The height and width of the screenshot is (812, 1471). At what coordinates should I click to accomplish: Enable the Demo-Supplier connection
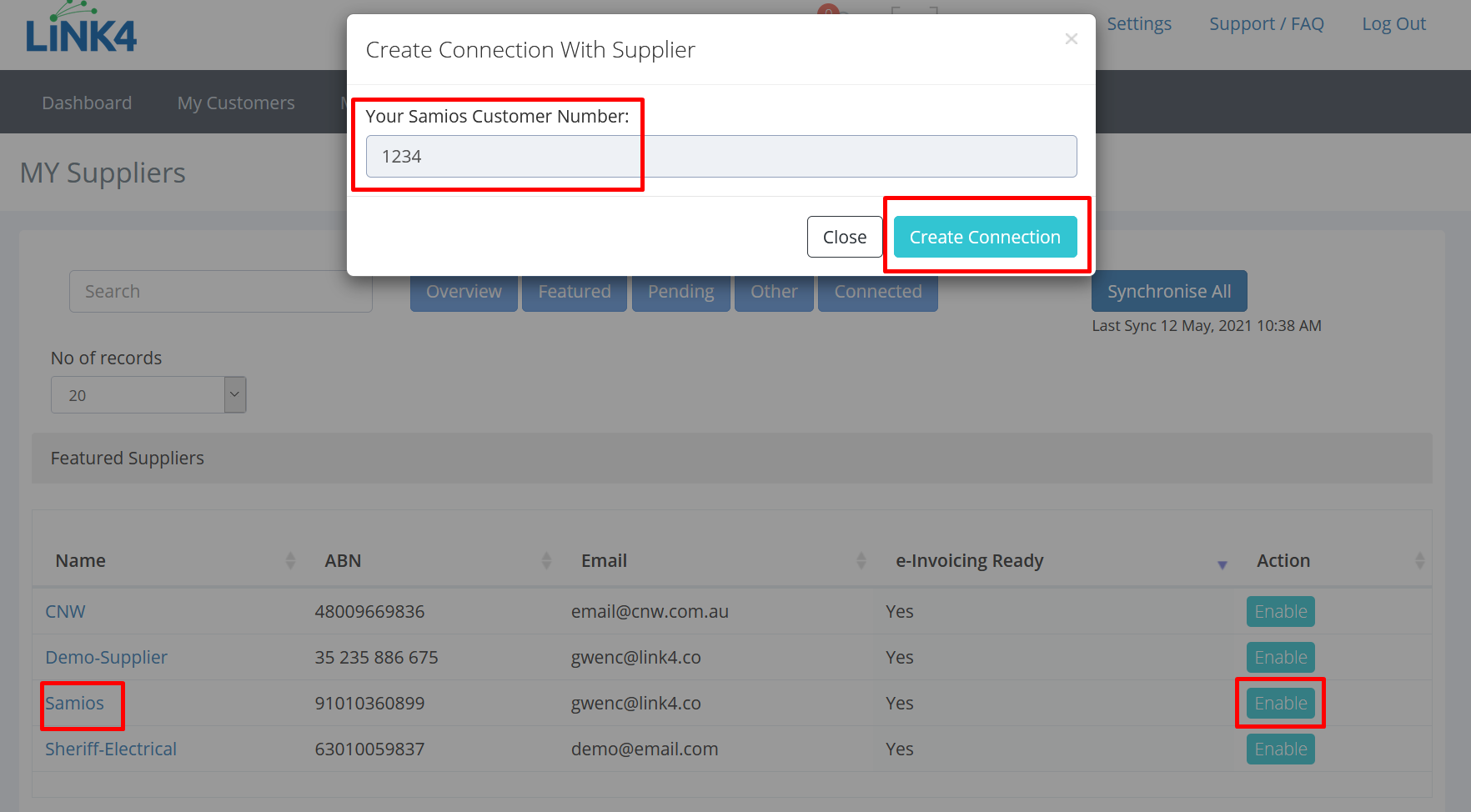click(x=1280, y=658)
